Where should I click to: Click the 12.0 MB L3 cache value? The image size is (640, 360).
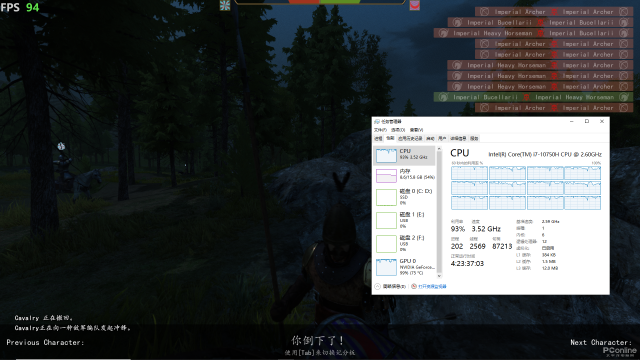(549, 268)
